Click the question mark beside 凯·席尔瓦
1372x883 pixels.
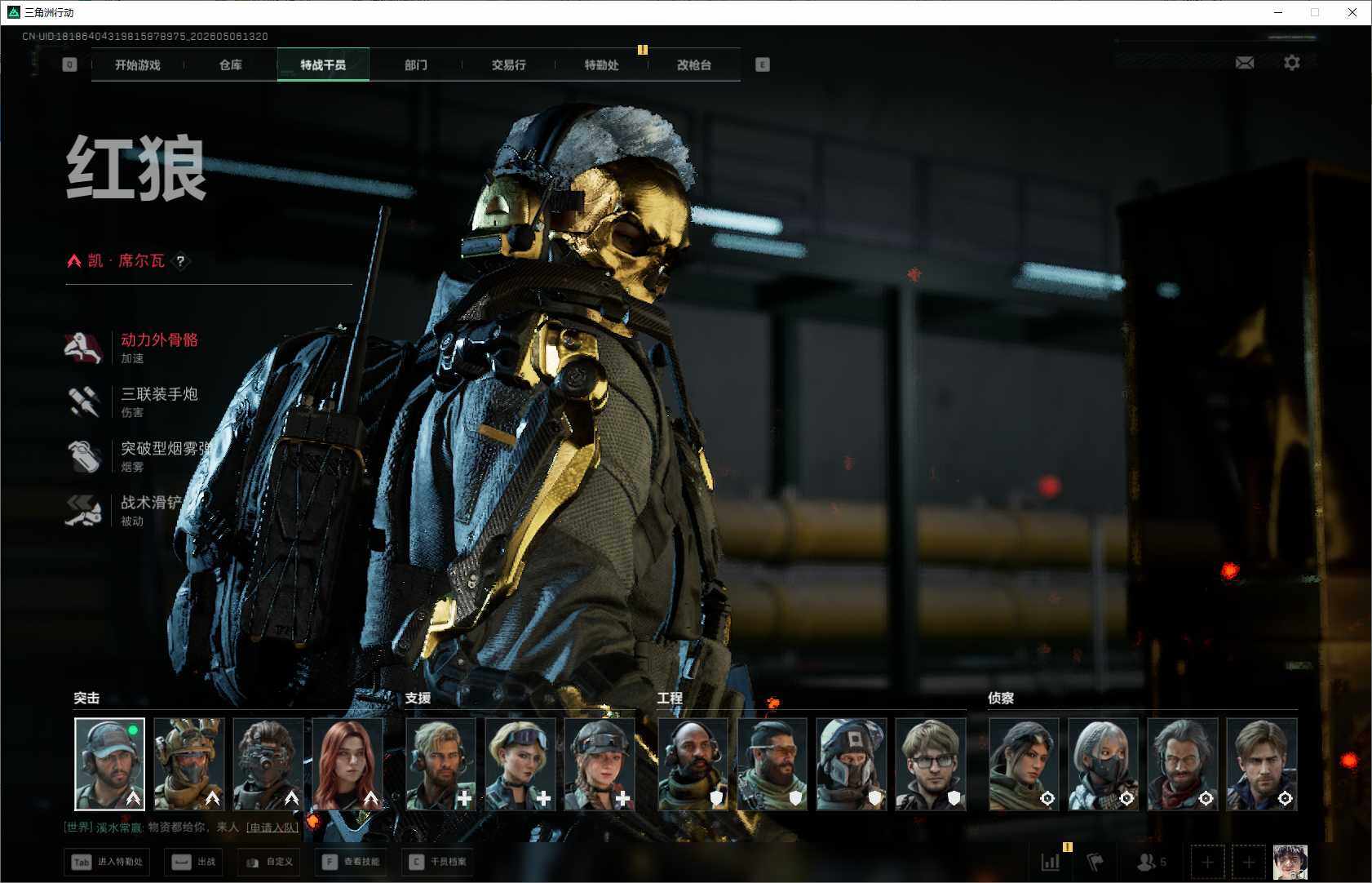click(180, 261)
